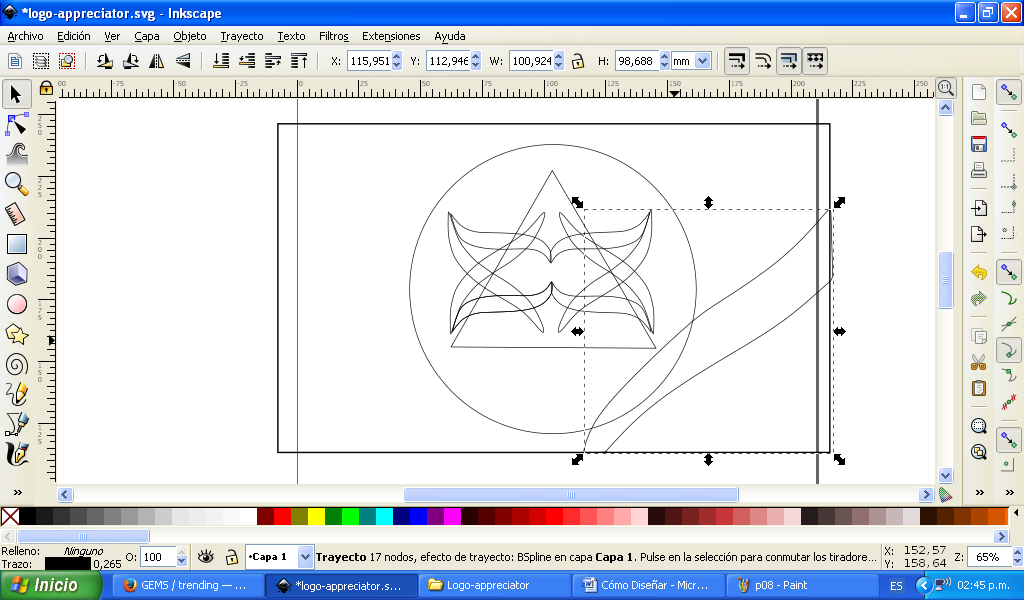Select the Measure ruler tool
1024x600 pixels.
coord(16,214)
